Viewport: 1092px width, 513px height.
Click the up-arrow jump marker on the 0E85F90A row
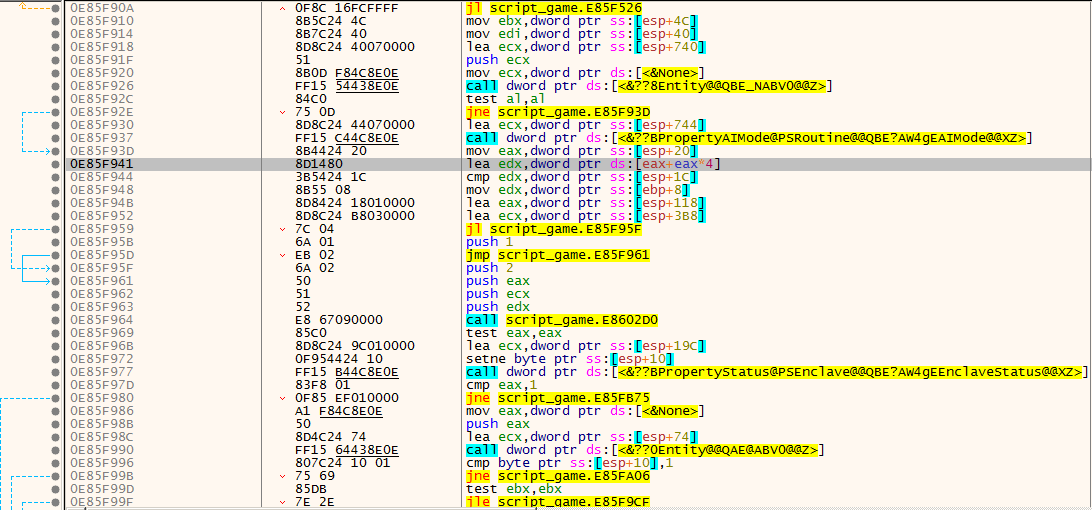pyautogui.click(x=283, y=7)
